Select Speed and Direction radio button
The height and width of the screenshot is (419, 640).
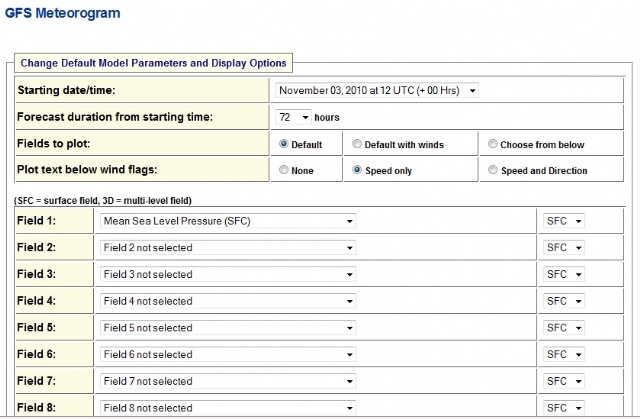tap(493, 170)
